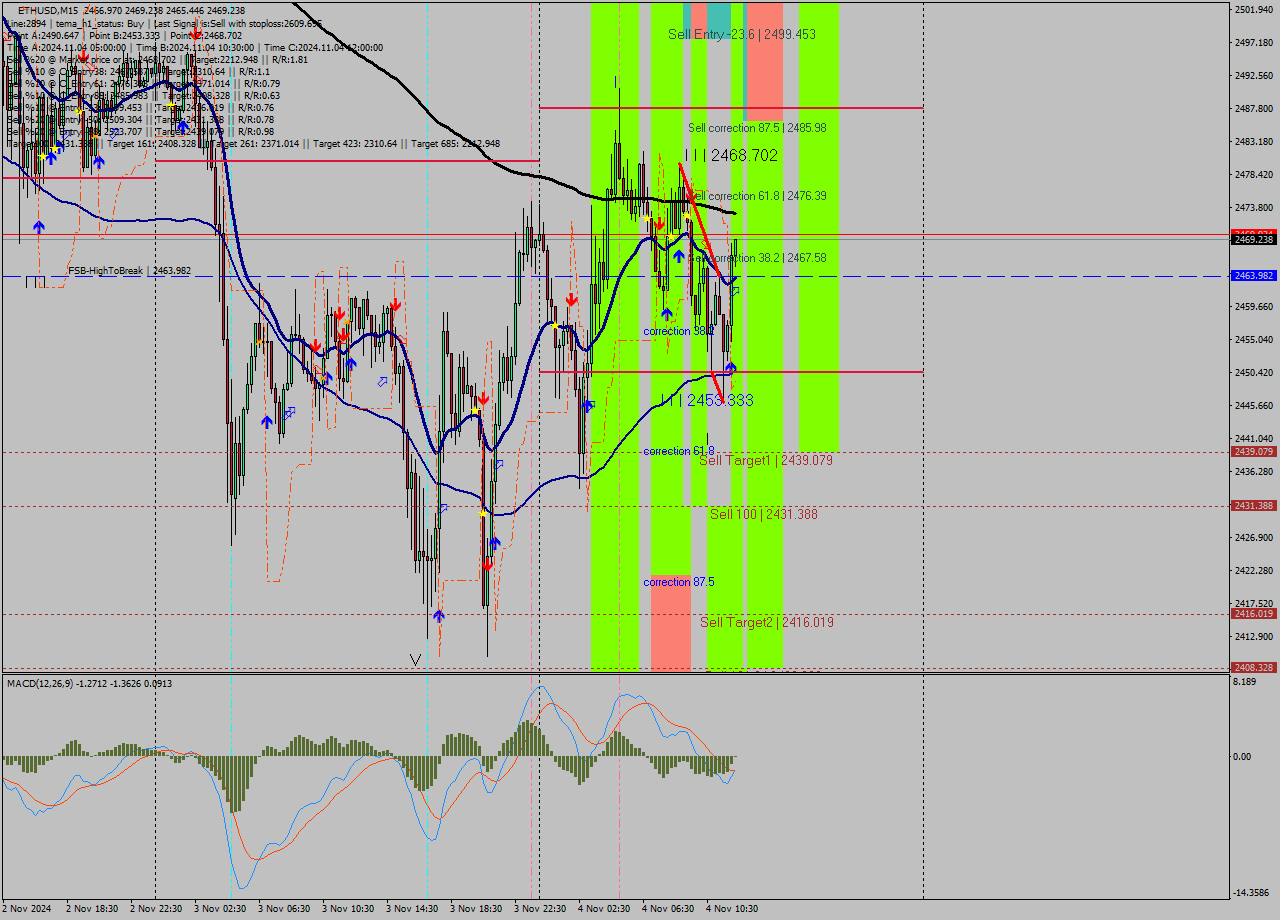Select the 'Sell correction 87.5 | 2485.98' label
1280x920 pixels.
(x=757, y=128)
